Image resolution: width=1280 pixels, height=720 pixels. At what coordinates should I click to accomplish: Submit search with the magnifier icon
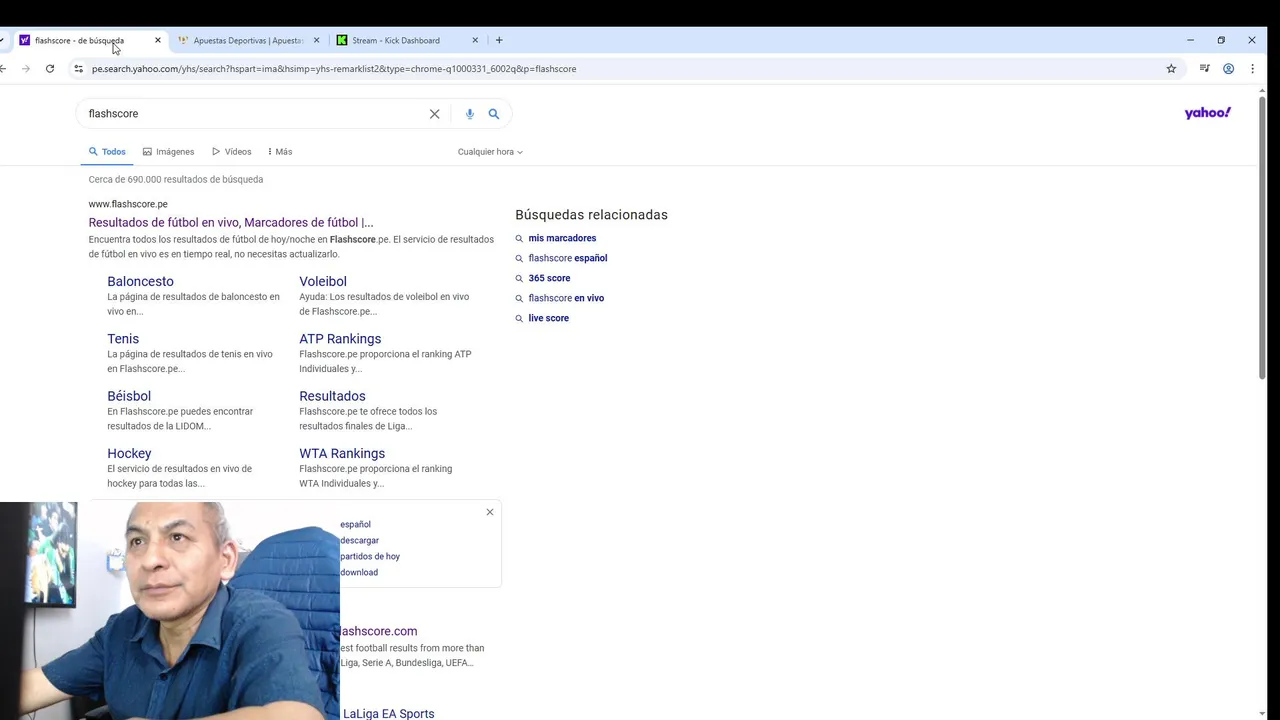(494, 114)
